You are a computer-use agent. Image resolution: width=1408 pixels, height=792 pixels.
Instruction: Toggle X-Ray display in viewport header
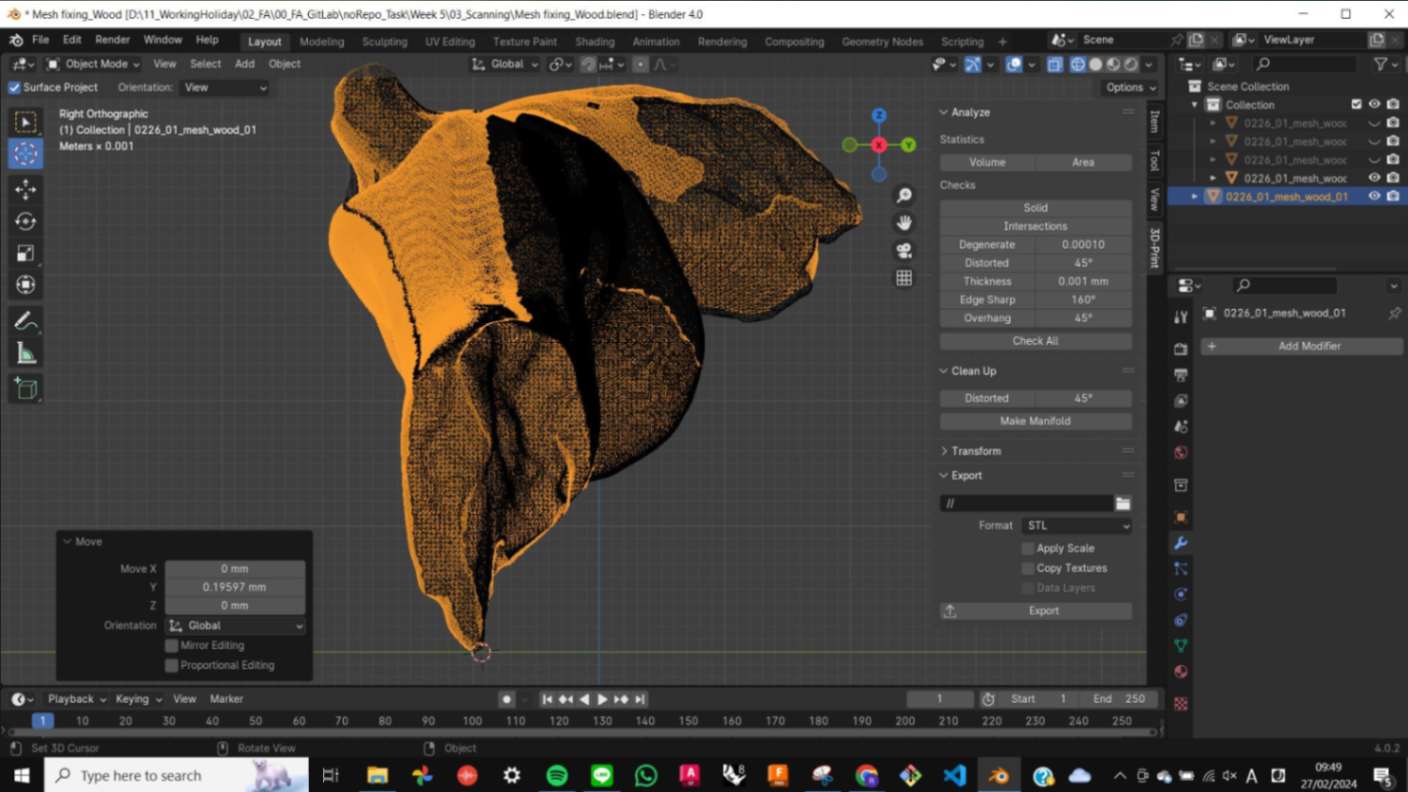pos(1055,64)
